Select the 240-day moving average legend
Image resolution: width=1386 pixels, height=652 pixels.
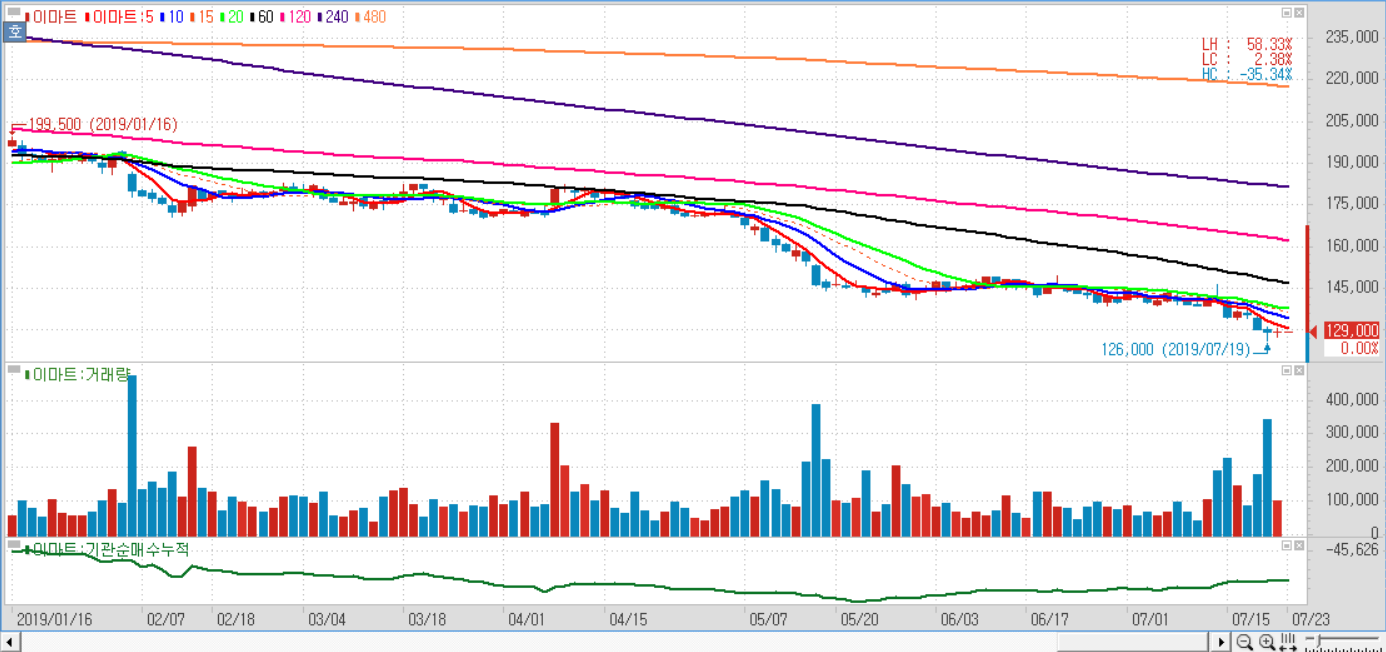332,17
